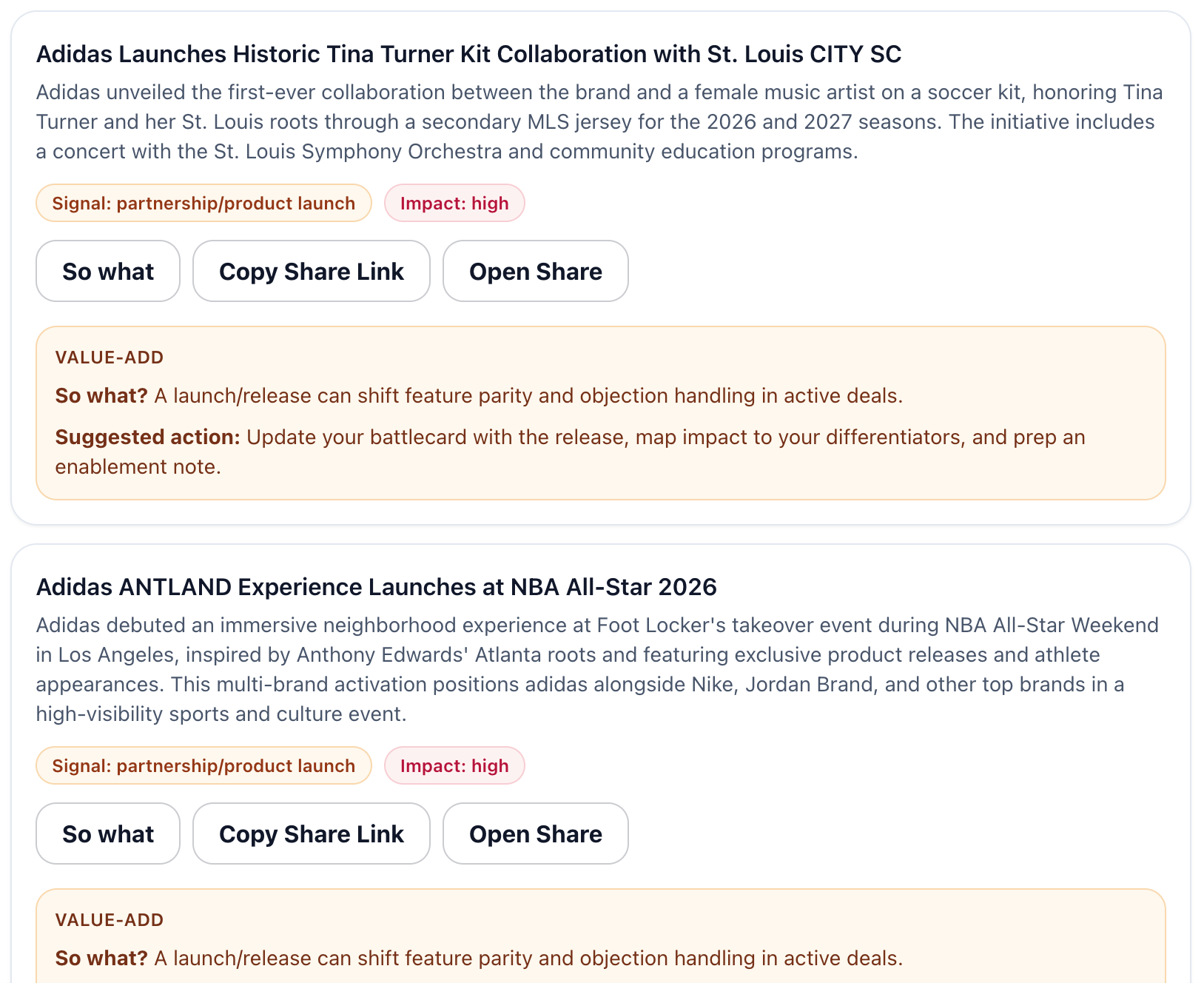Image resolution: width=1204 pixels, height=983 pixels.
Task: Click the "Impact: high" badge on the ANTLAND card
Action: pos(454,765)
